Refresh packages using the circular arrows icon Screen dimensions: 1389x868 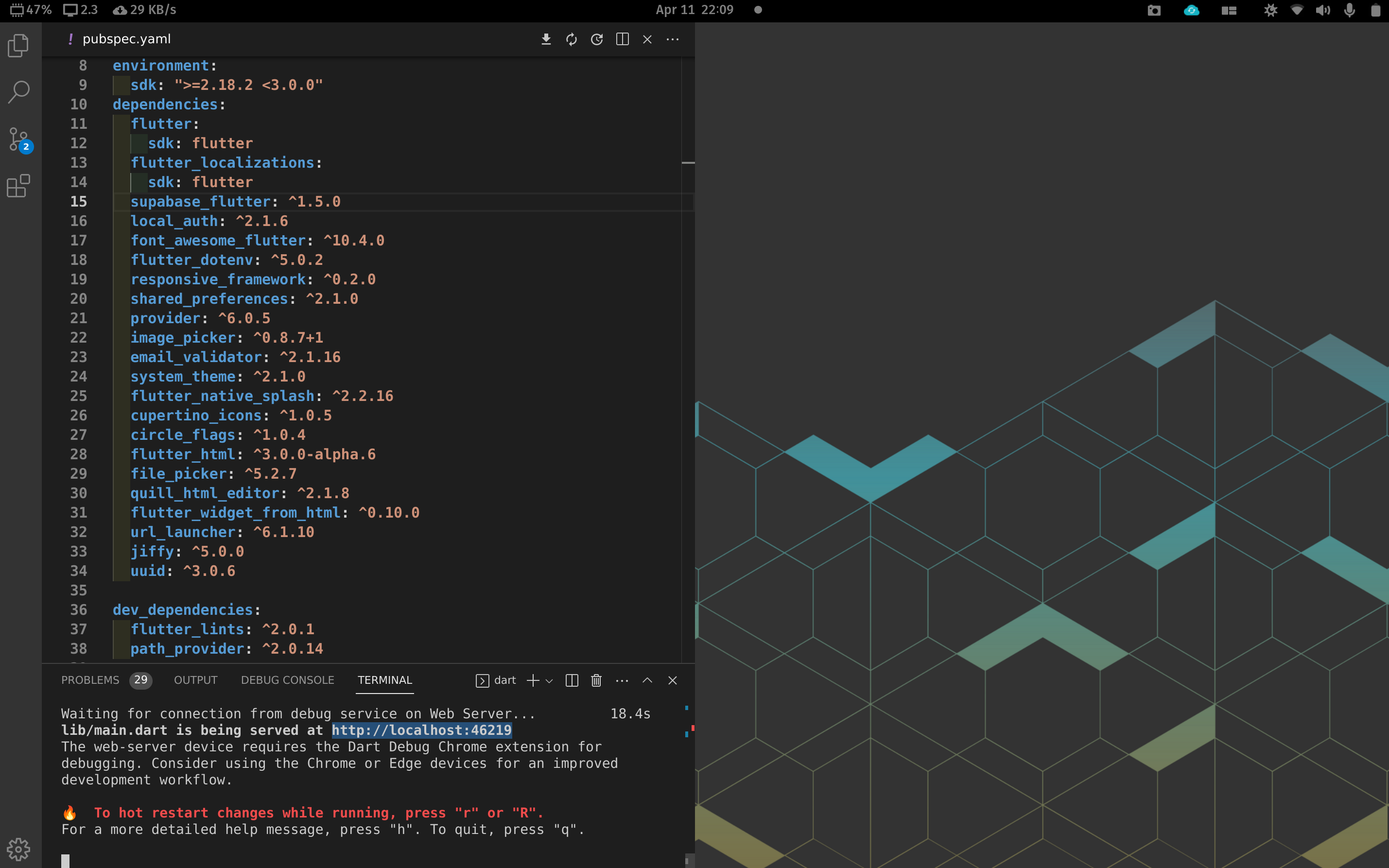[x=571, y=39]
